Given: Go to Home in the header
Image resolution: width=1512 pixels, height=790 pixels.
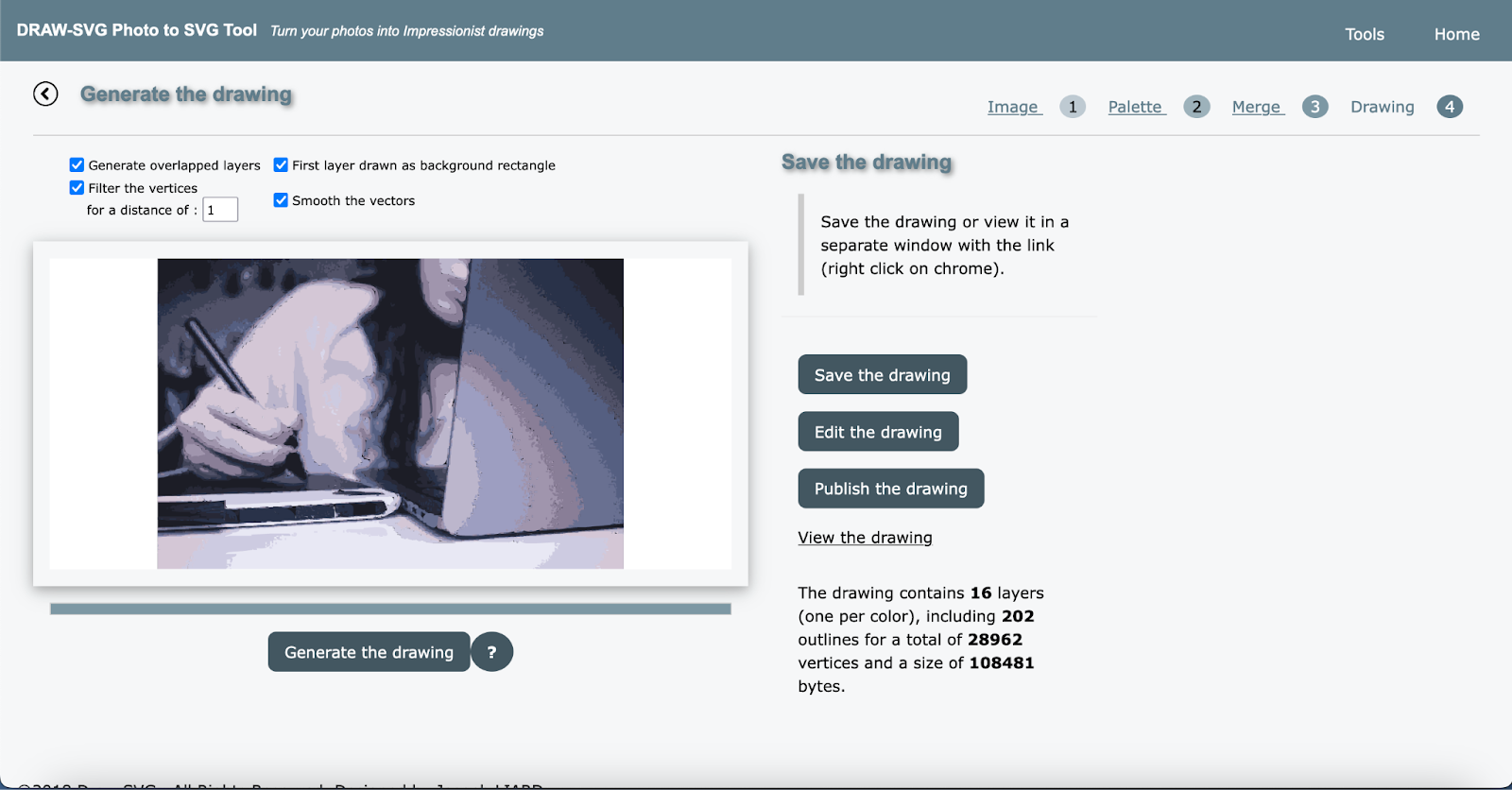Looking at the screenshot, I should [x=1456, y=34].
